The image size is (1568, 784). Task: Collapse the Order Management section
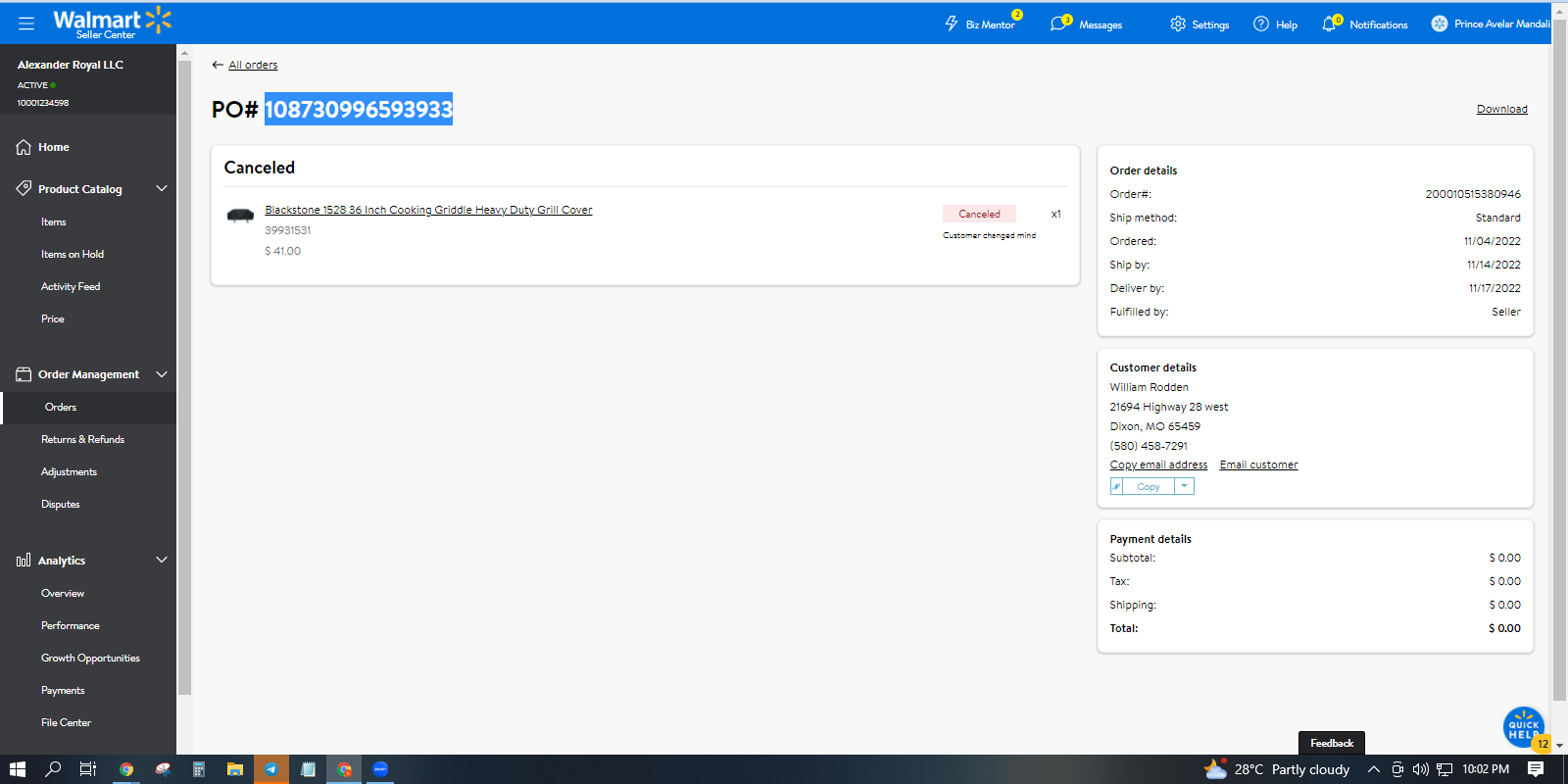[162, 374]
